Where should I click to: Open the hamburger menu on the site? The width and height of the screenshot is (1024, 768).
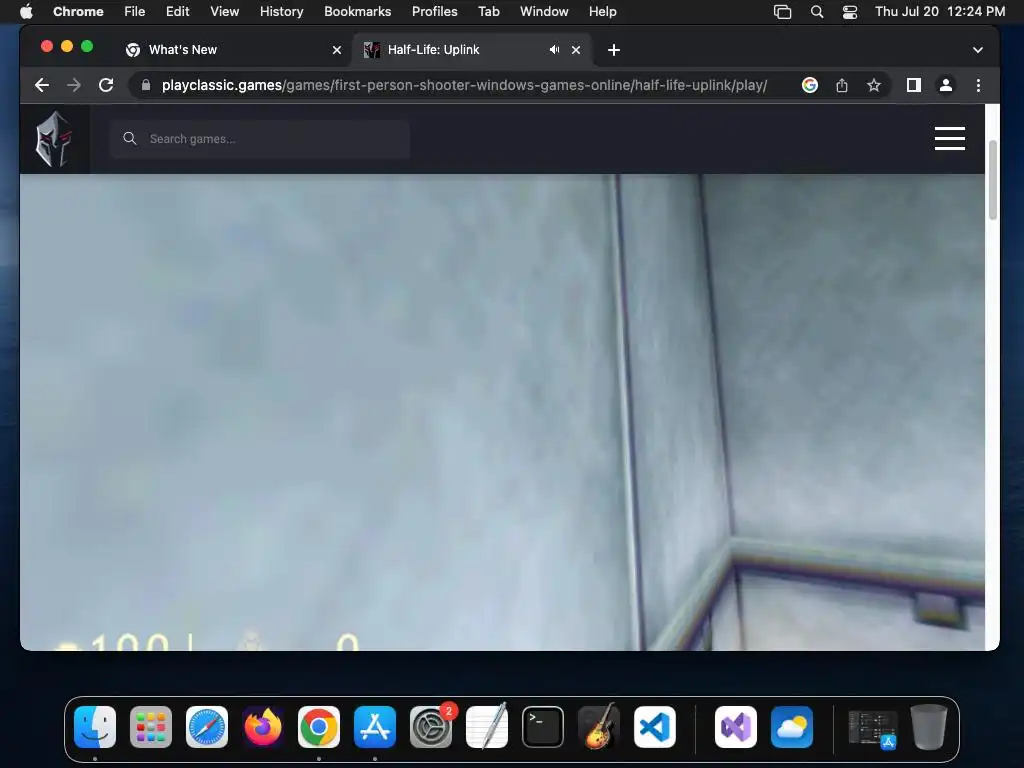(950, 138)
